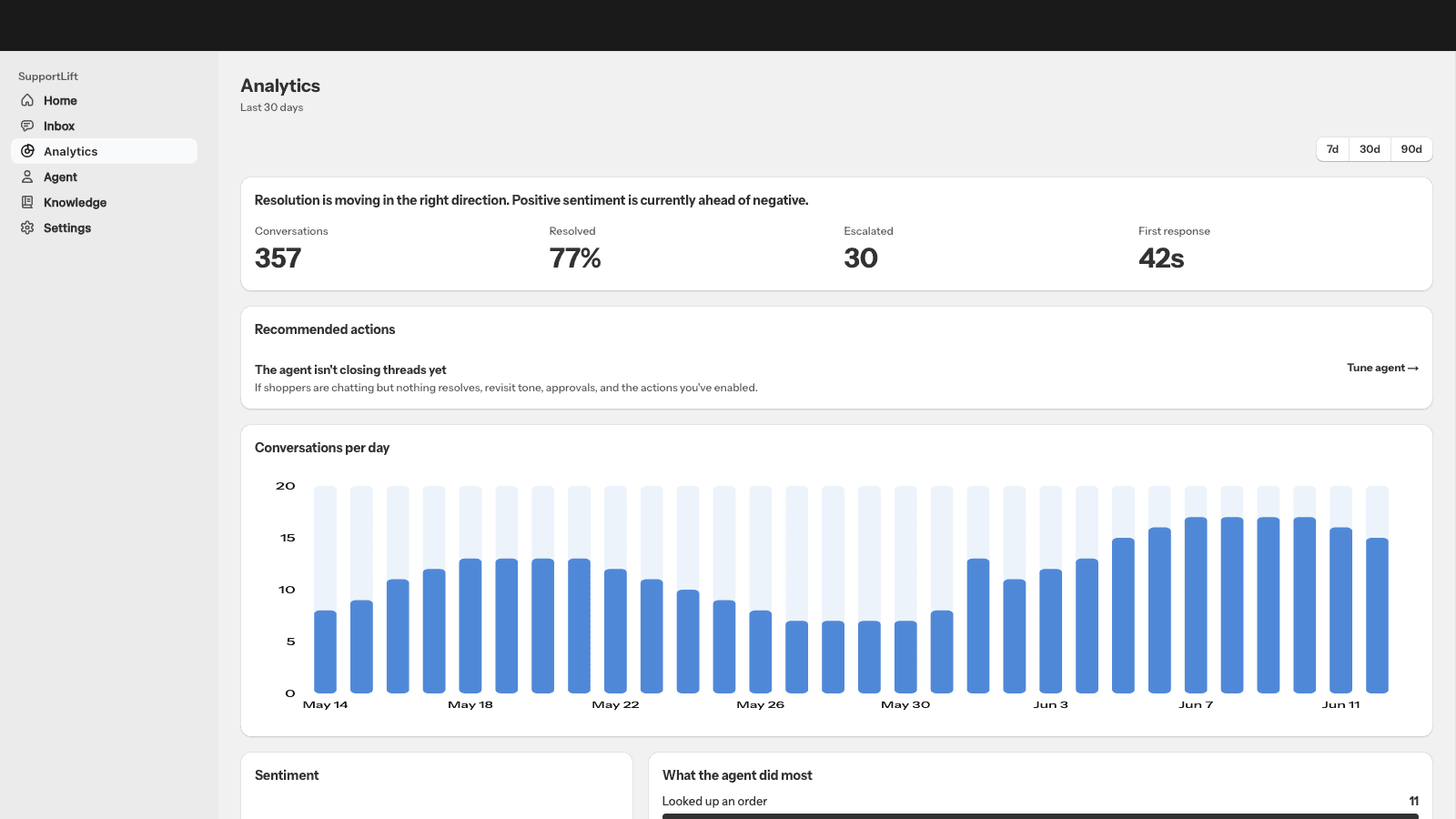
Task: Click the Escalated value 30
Action: tap(861, 258)
